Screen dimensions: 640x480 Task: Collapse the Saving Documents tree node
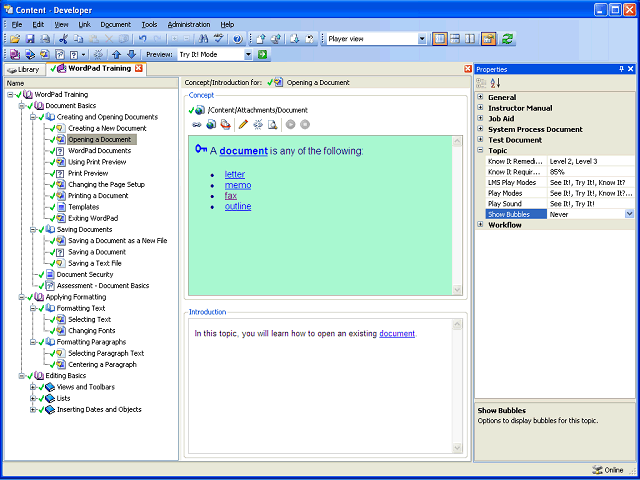33,229
